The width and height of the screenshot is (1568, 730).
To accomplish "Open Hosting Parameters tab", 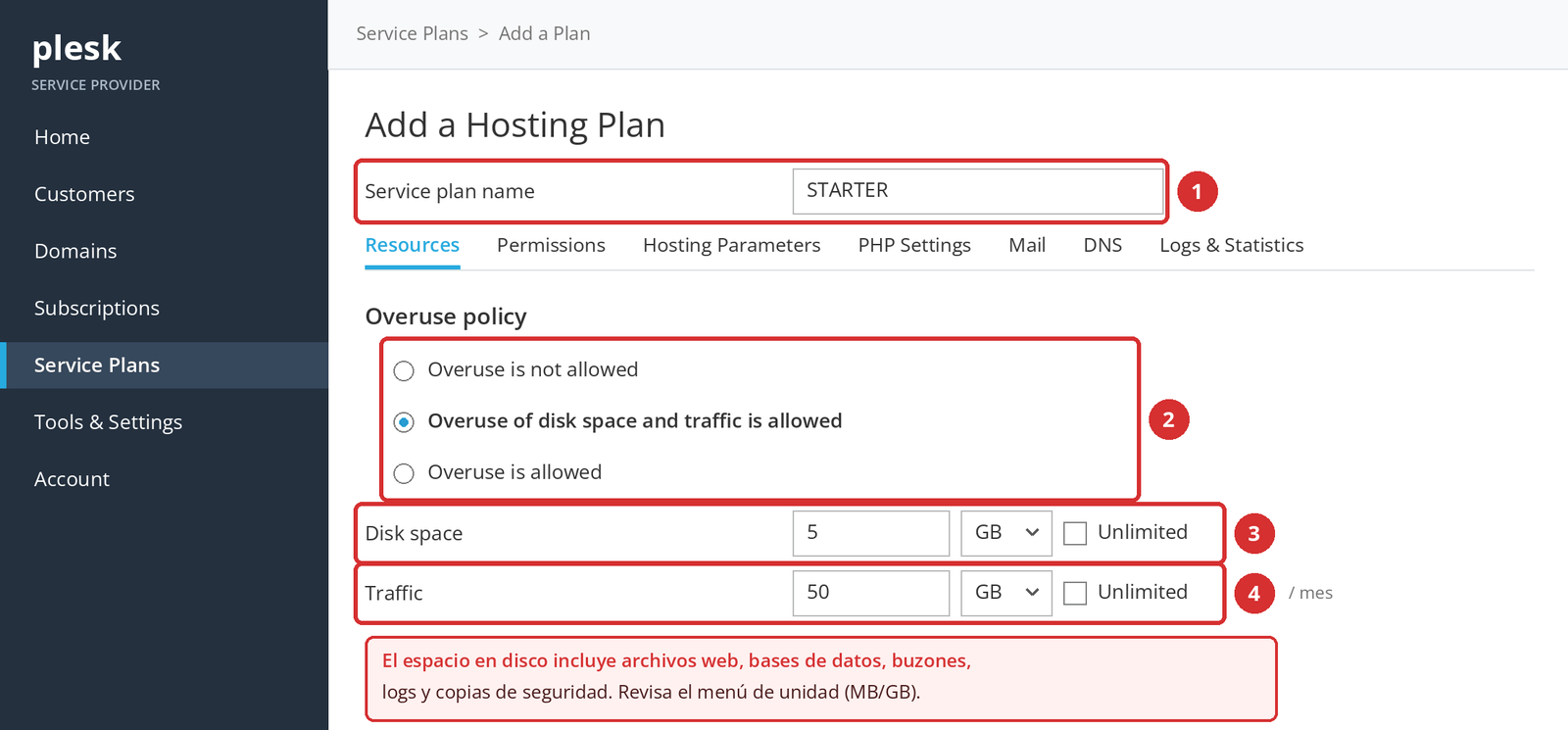I will (732, 245).
